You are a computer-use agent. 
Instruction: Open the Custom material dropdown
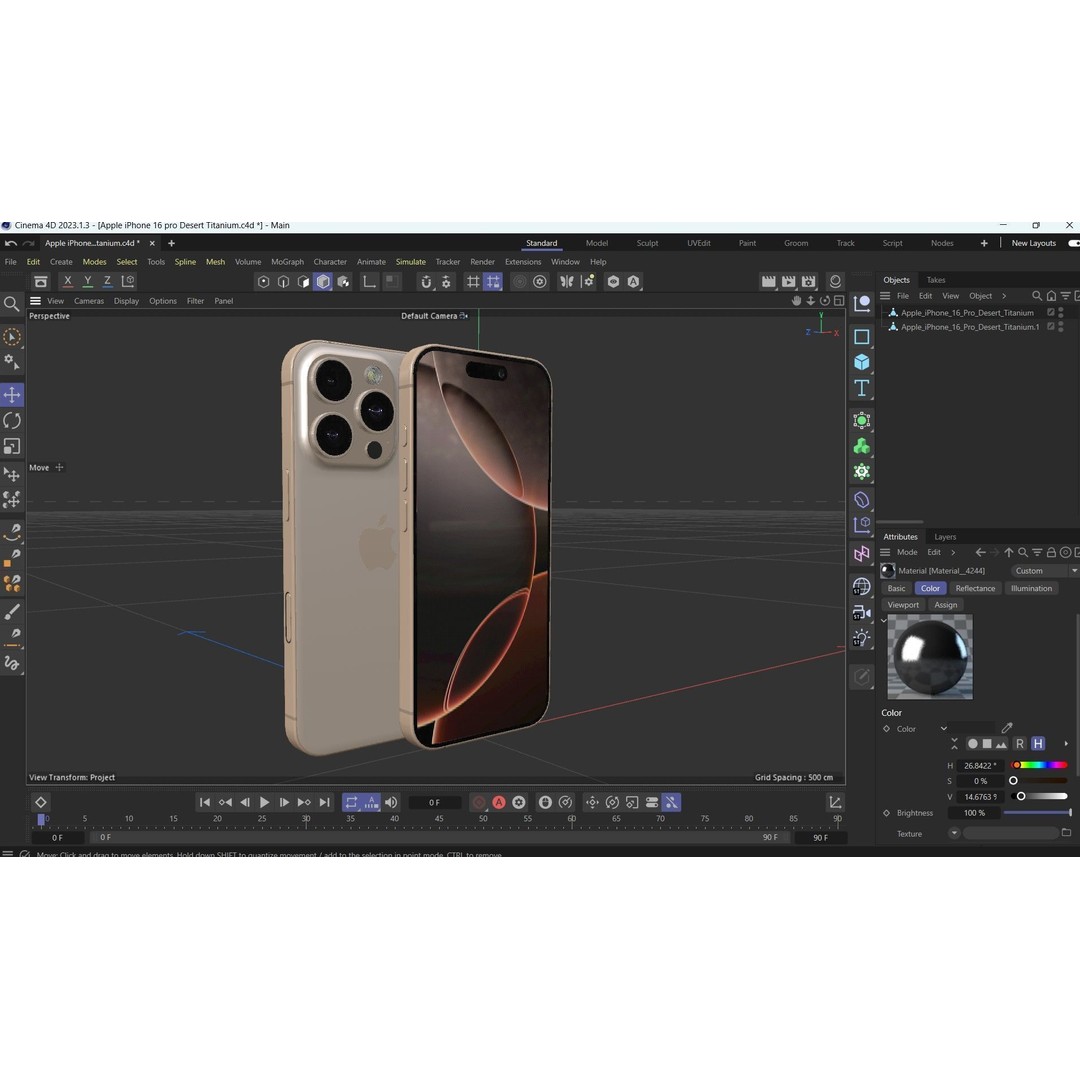click(1044, 570)
